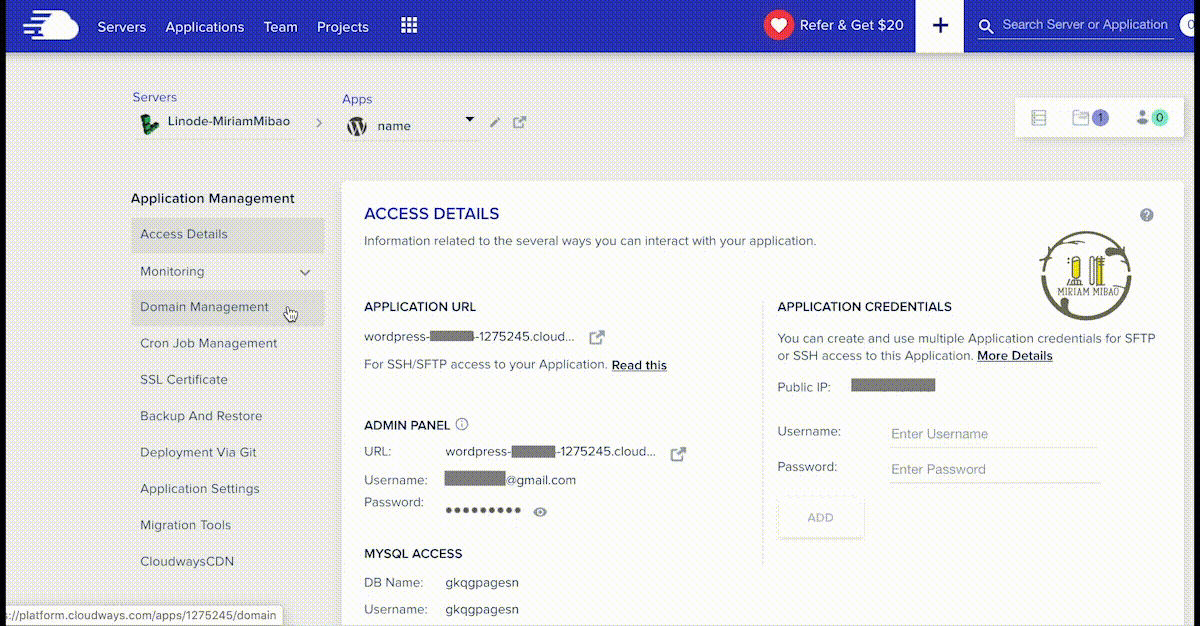This screenshot has width=1200, height=626.
Task: Click the Application URL wordpress link text
Action: [470, 337]
